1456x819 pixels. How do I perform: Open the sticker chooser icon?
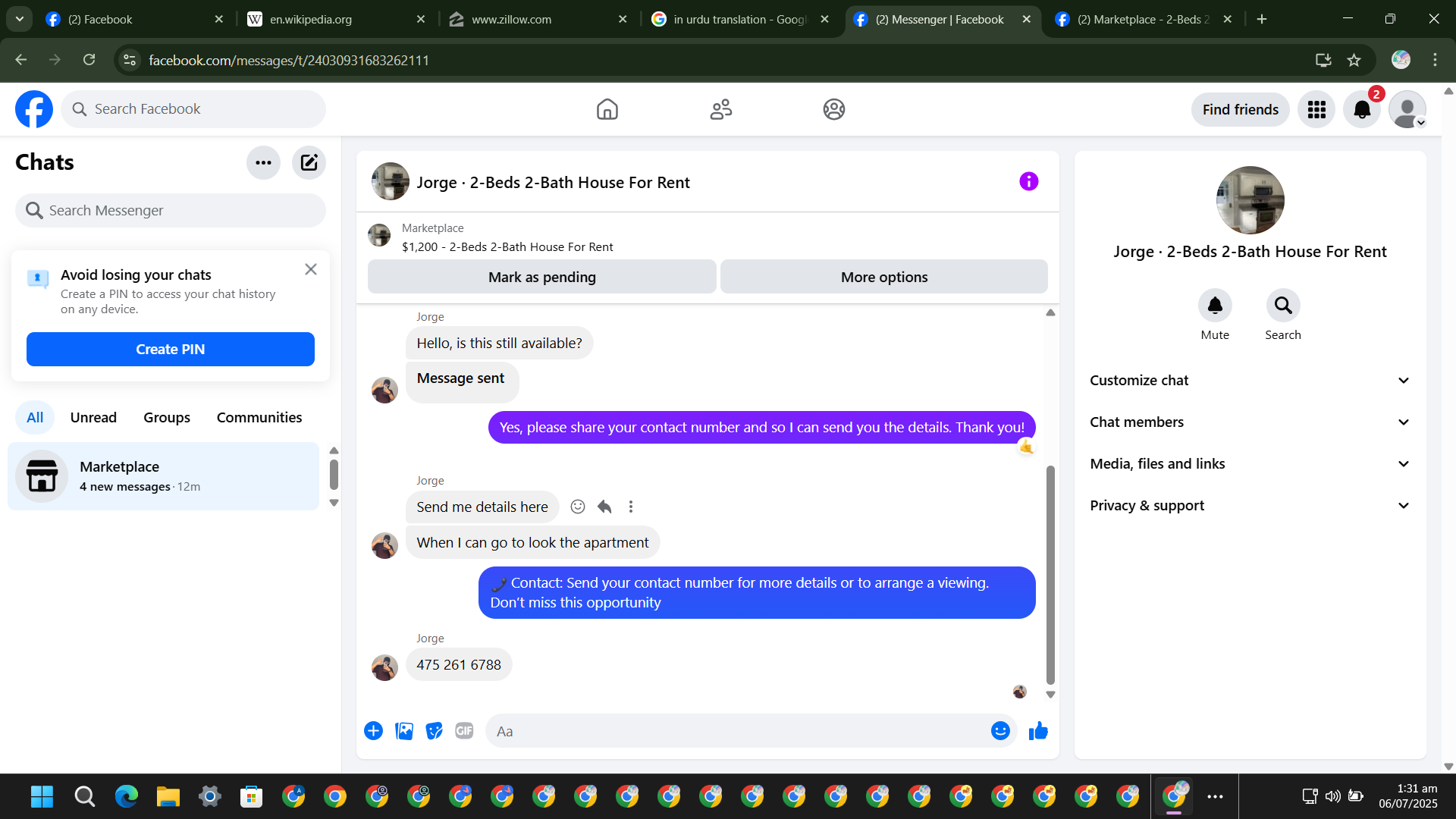point(434,730)
